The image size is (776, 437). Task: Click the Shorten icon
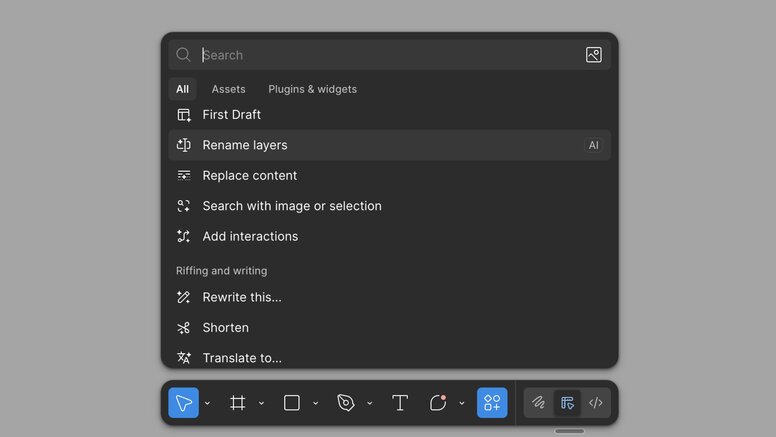click(184, 328)
